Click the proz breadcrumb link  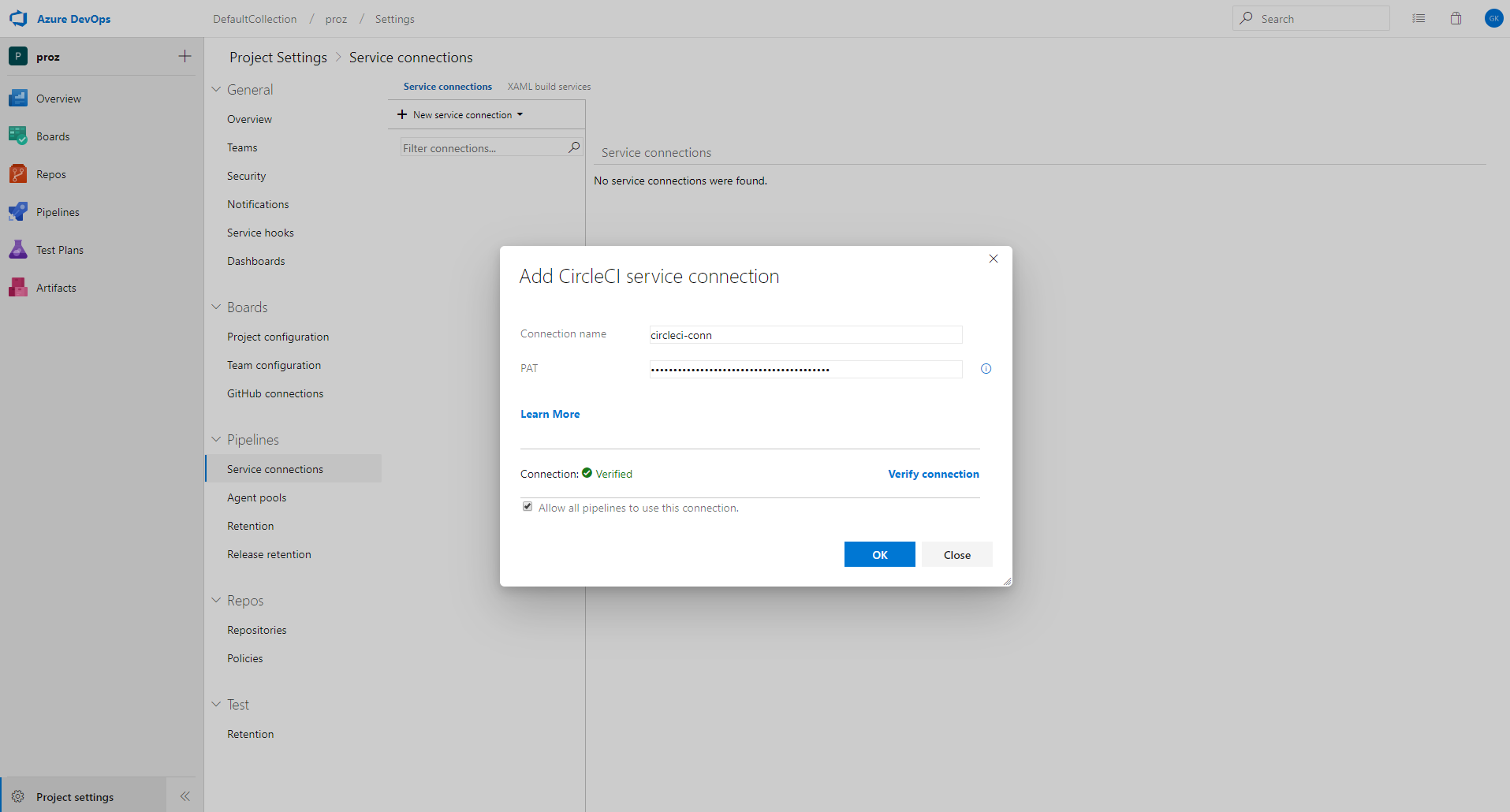coord(336,19)
